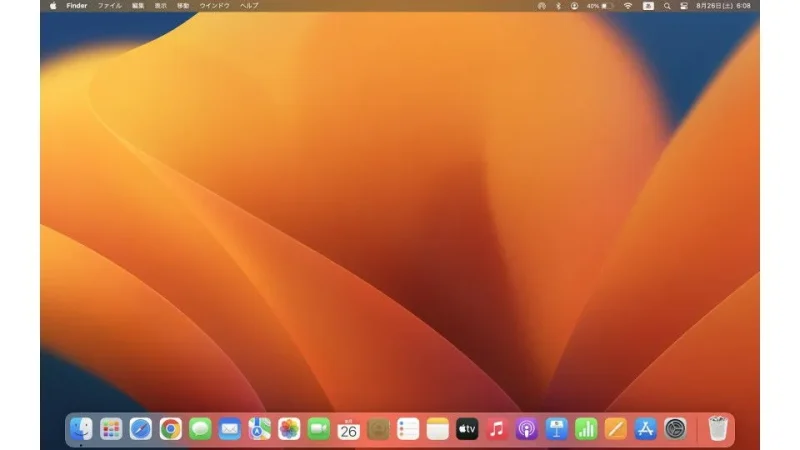Open the ウインドウ menu
This screenshot has width=800, height=450.
(213, 5)
